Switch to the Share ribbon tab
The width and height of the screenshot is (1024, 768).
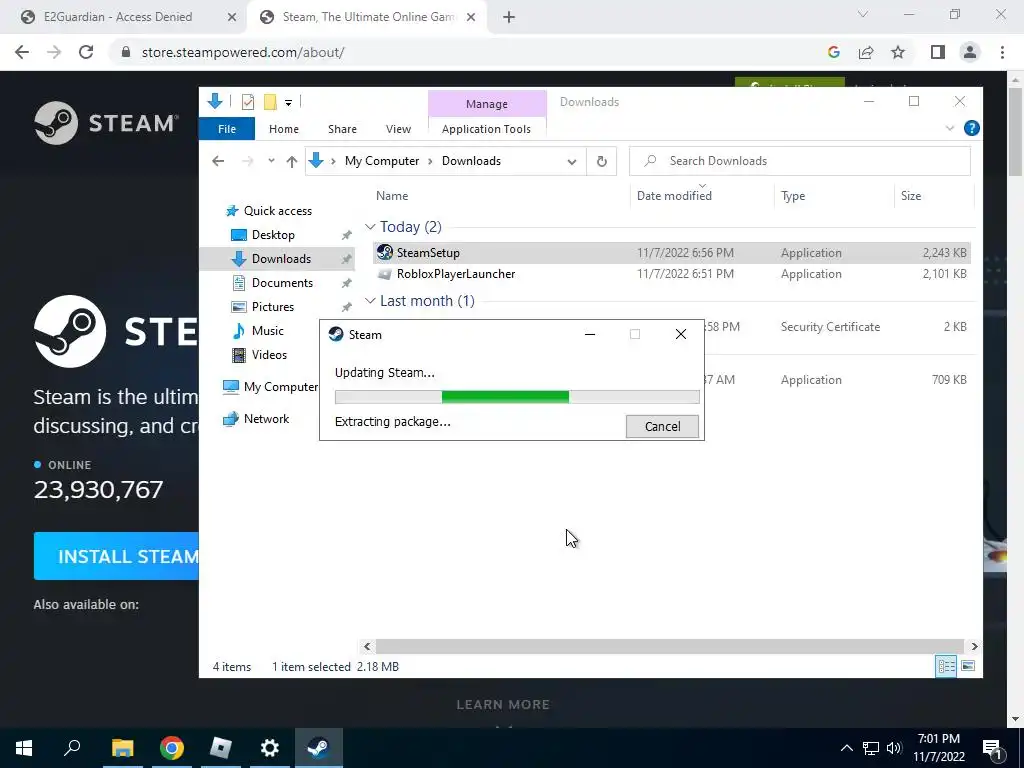pyautogui.click(x=342, y=129)
